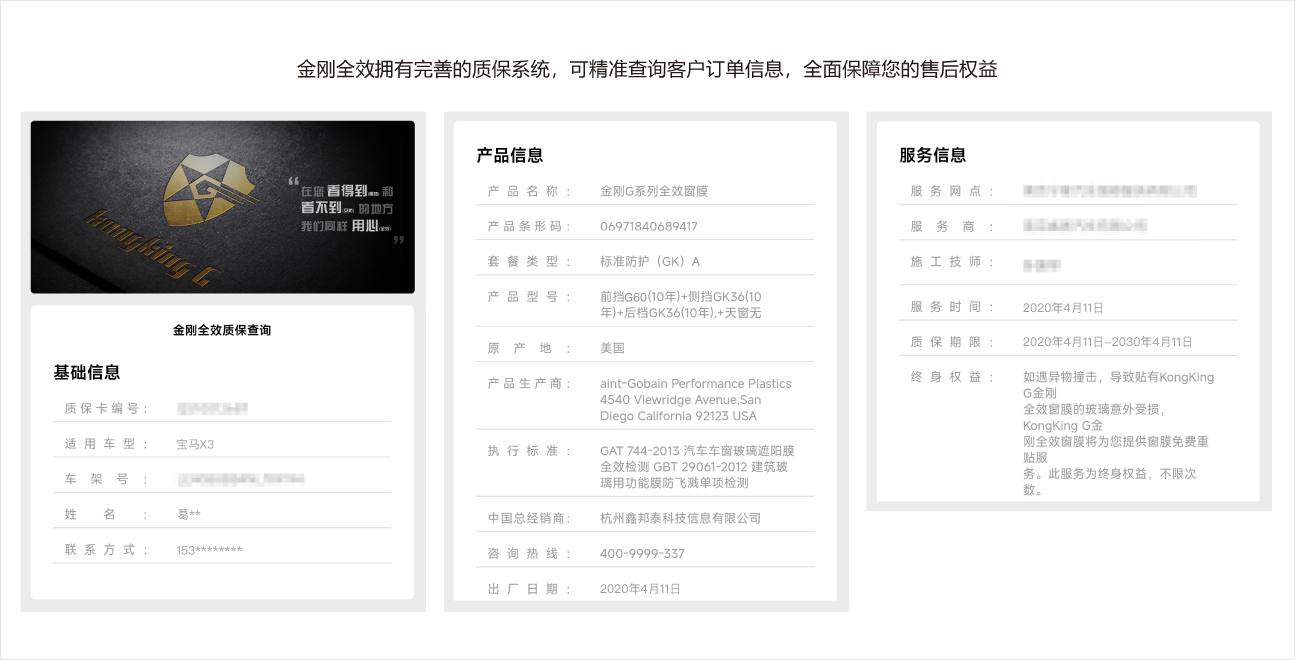Select the 车架号 label
Screen dimensions: 1295x660
[107, 479]
